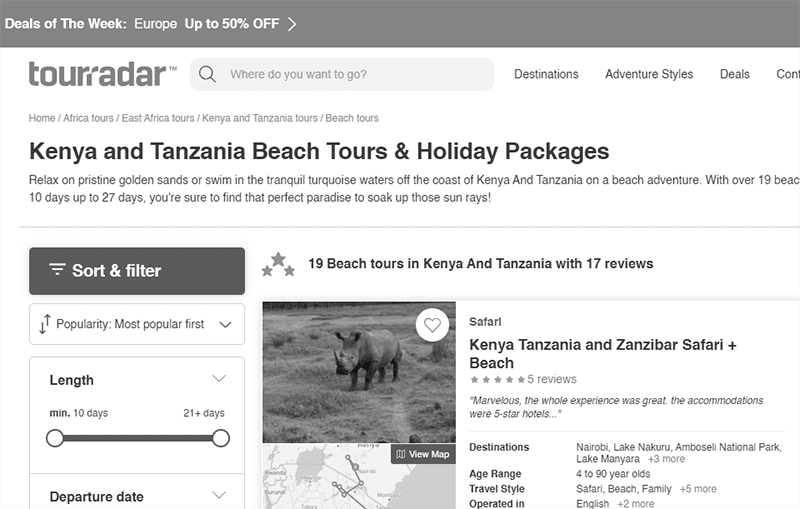Image resolution: width=800 pixels, height=509 pixels.
Task: Click the three-star reviews icon
Action: point(278,264)
